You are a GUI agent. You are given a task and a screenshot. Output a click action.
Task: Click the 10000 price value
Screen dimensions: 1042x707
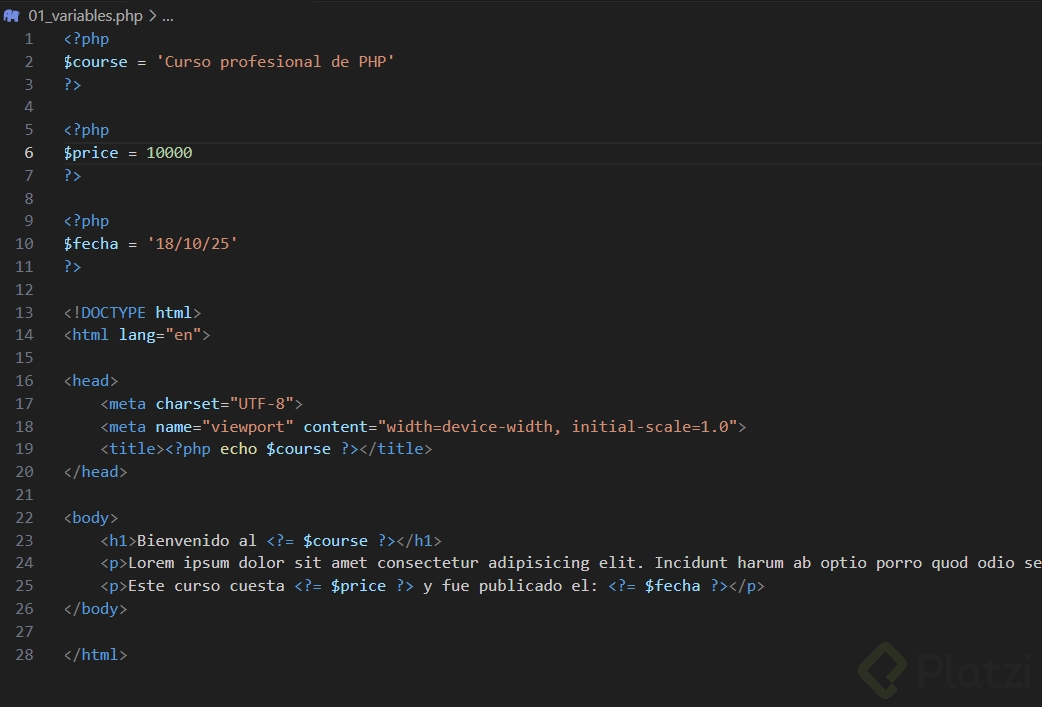169,153
